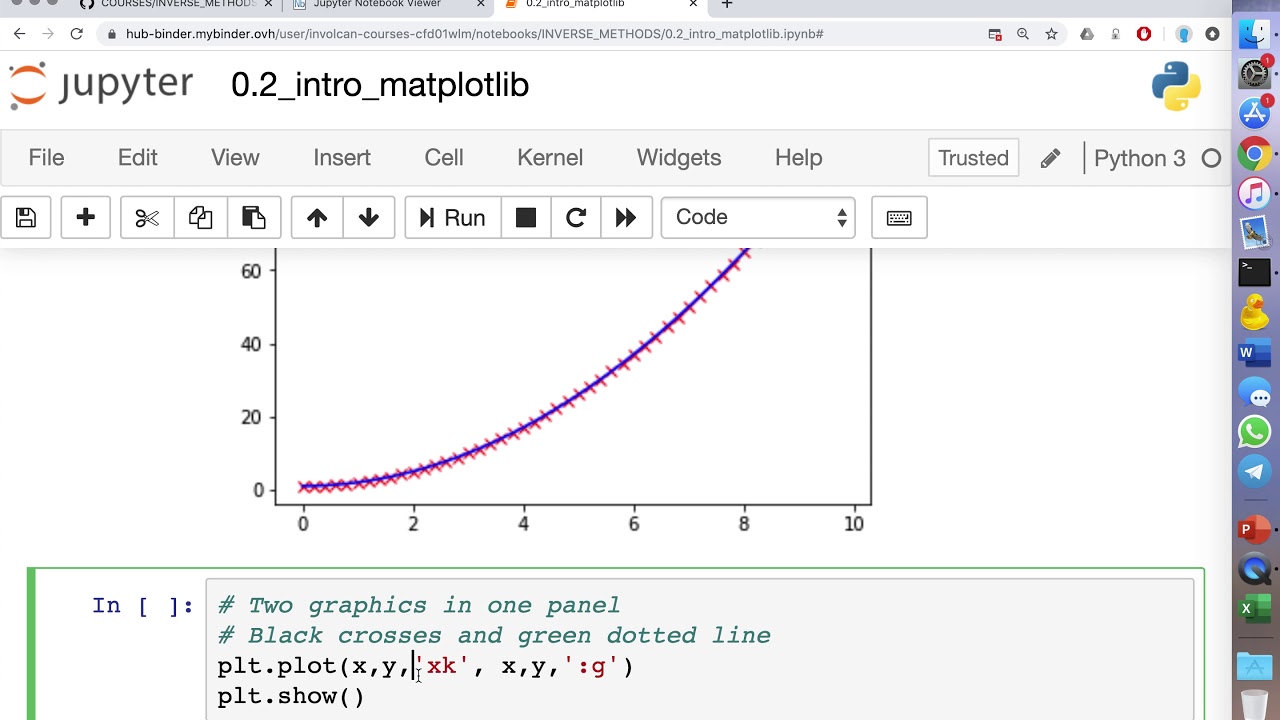Move the selected cell down
Viewport: 1280px width, 720px height.
[369, 218]
